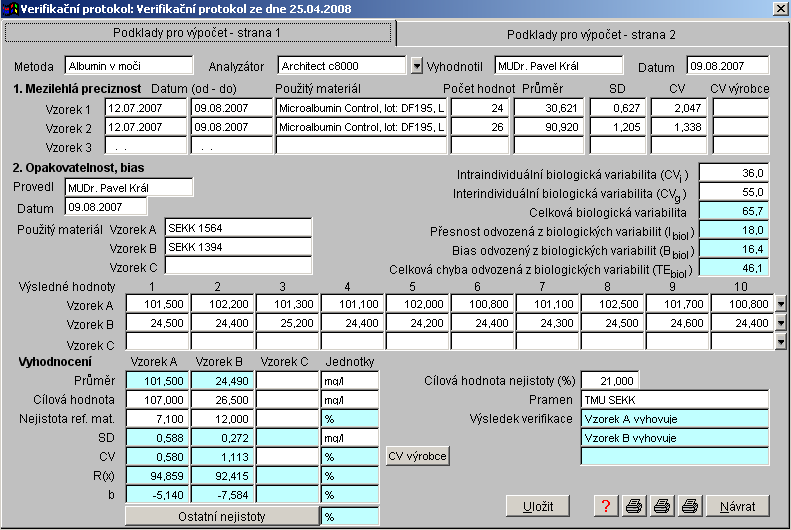Select the Vzorek A material field SEKK 1564
This screenshot has height=530, width=791.
pos(237,228)
